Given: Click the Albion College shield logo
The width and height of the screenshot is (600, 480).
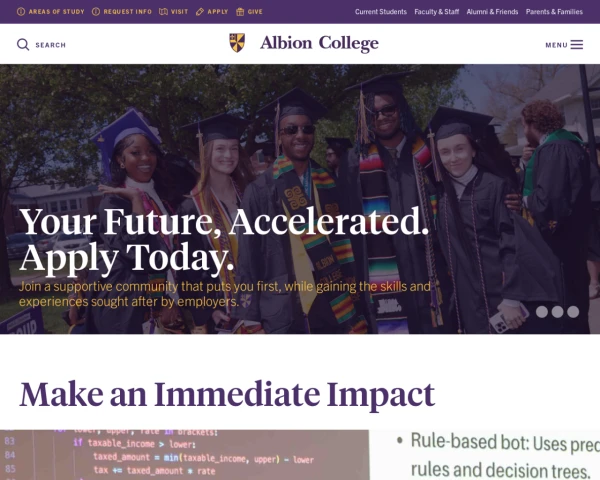Looking at the screenshot, I should (237, 43).
